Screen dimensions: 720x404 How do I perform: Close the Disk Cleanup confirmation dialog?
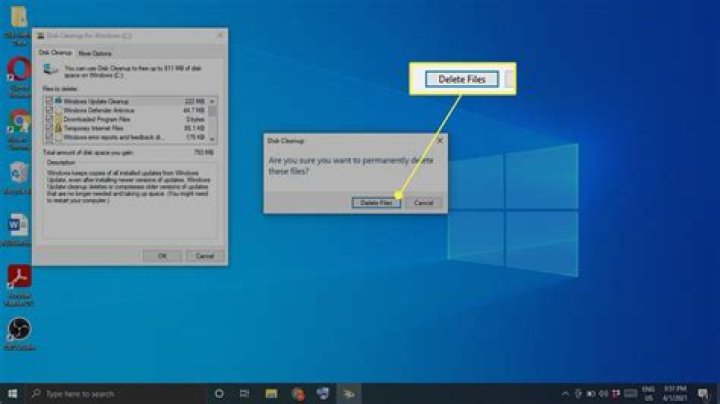(x=439, y=140)
